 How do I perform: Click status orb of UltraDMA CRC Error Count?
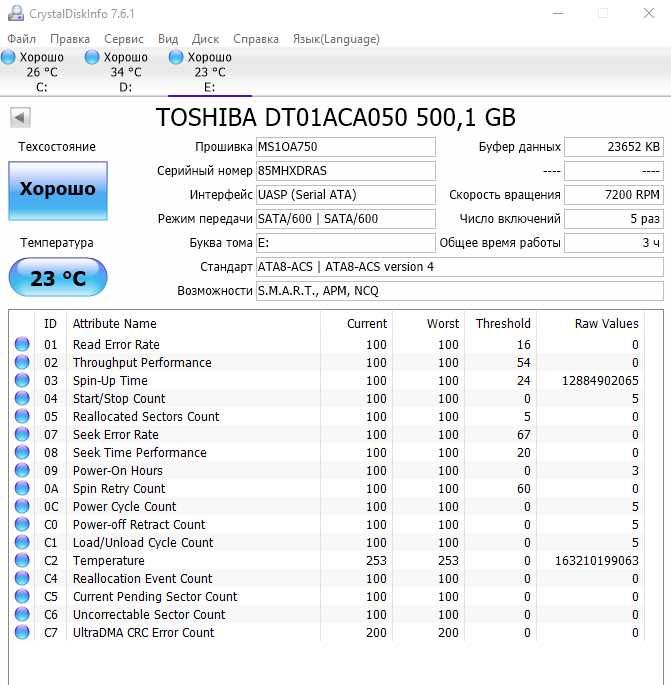coord(22,632)
